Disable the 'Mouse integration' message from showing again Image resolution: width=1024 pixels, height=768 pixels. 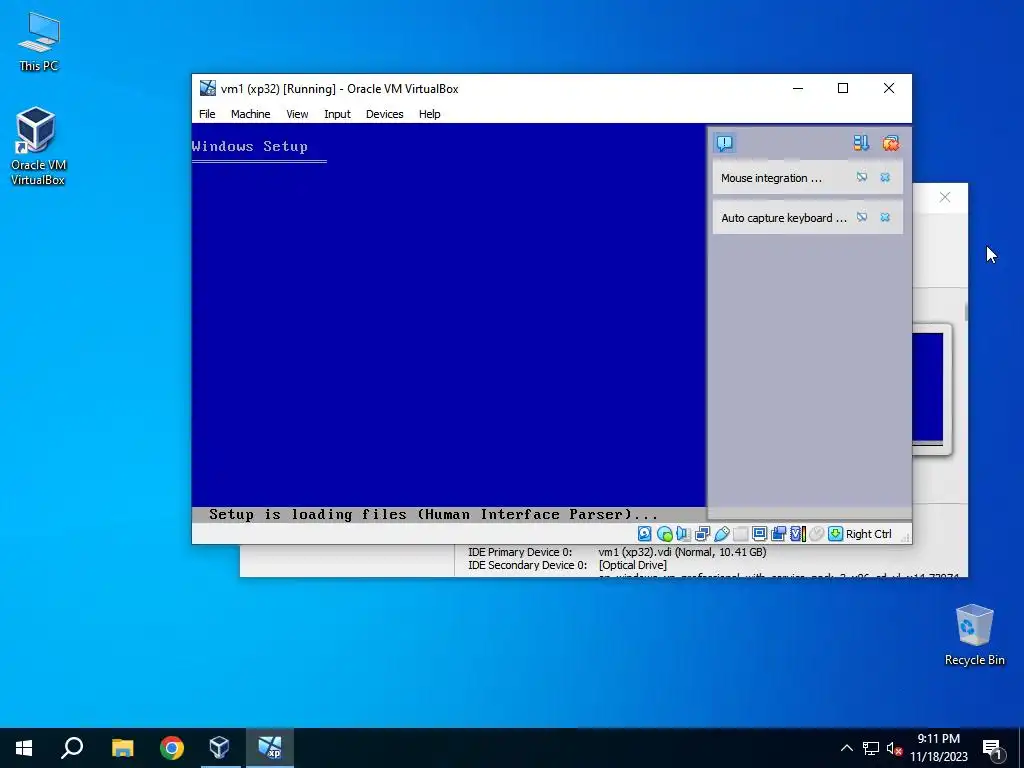(862, 177)
